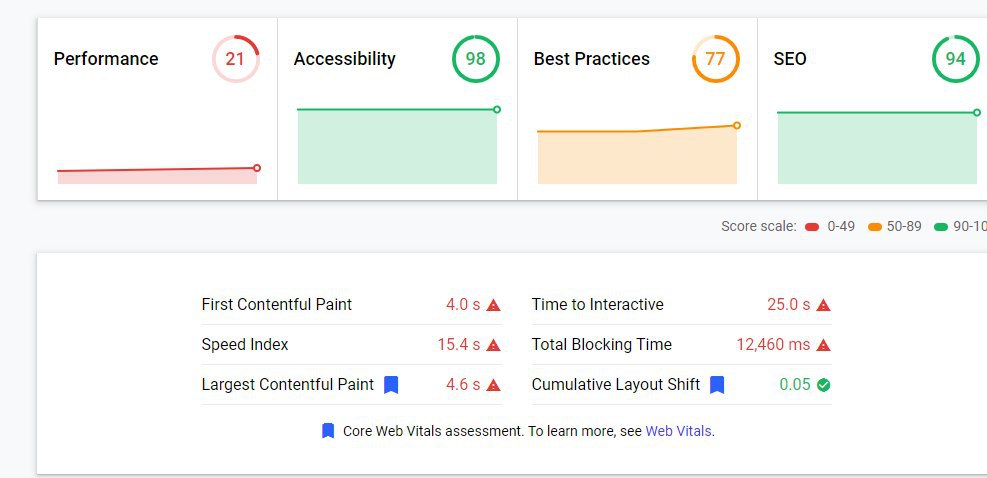Click the Performance score gauge showing 21
This screenshot has width=987, height=478.
(235, 59)
